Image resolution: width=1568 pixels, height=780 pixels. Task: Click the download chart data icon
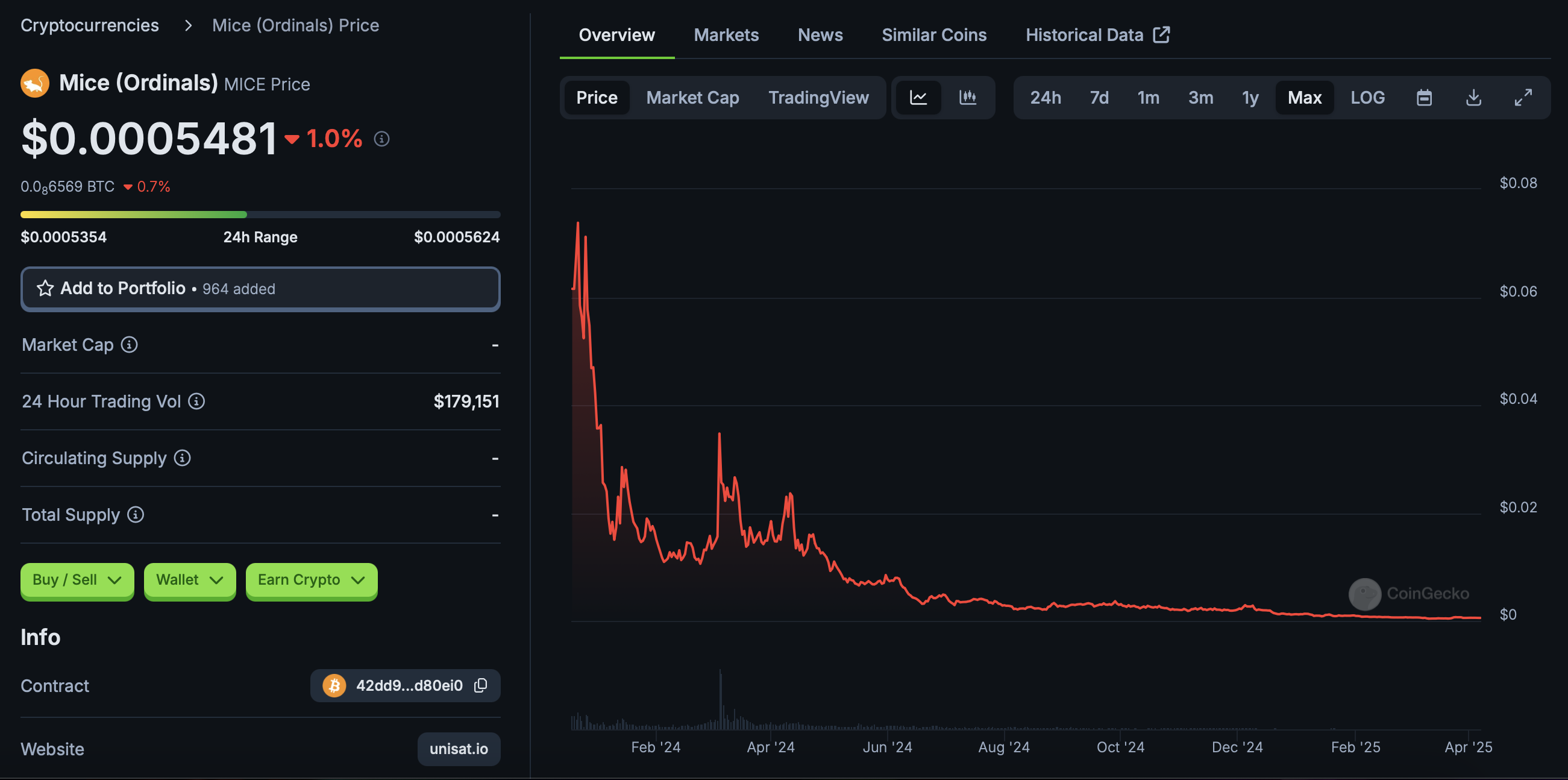point(1473,98)
